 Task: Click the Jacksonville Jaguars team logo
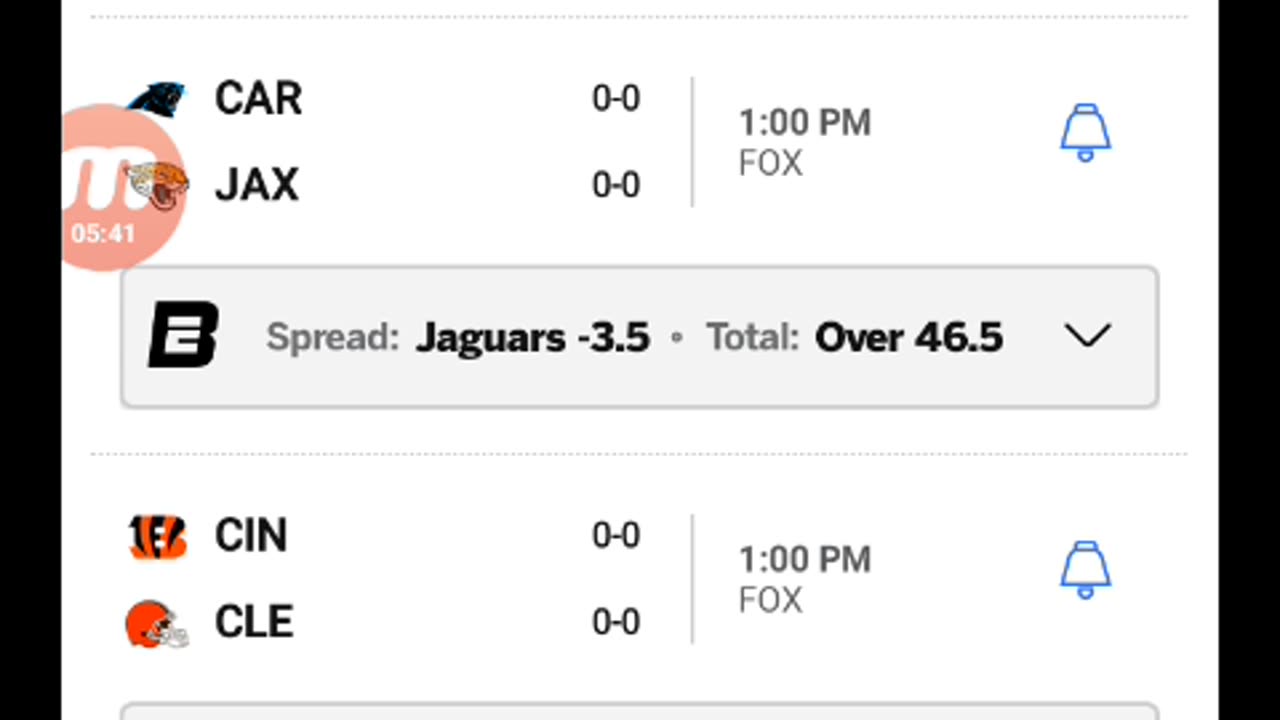pos(160,186)
